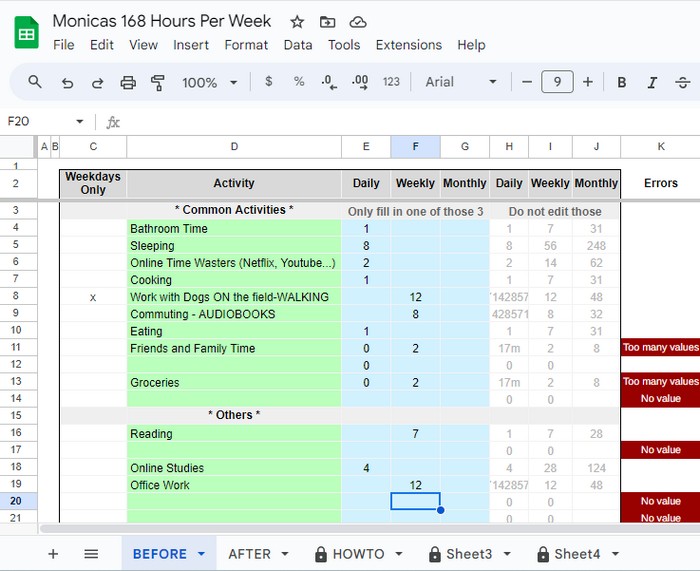Open Sheet4 tab menu arrow
Viewport: 700px width, 571px height.
[615, 554]
